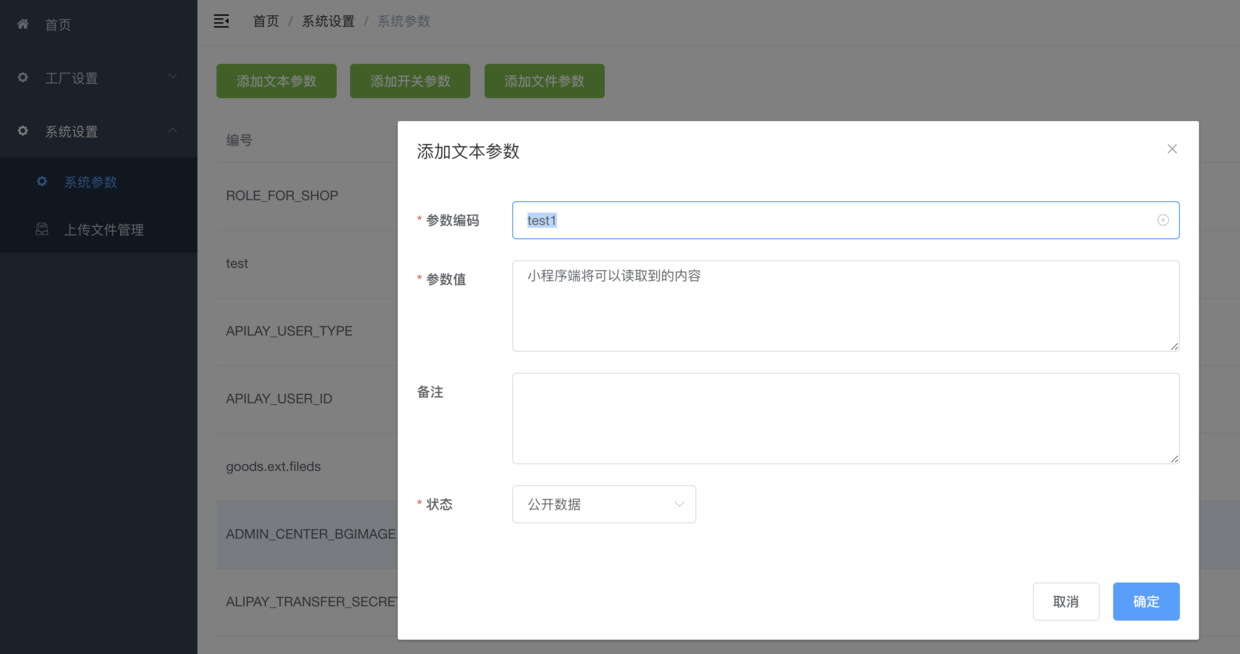Screen dimensions: 1240x654
Task: Click into the 备注 textarea
Action: (x=846, y=418)
